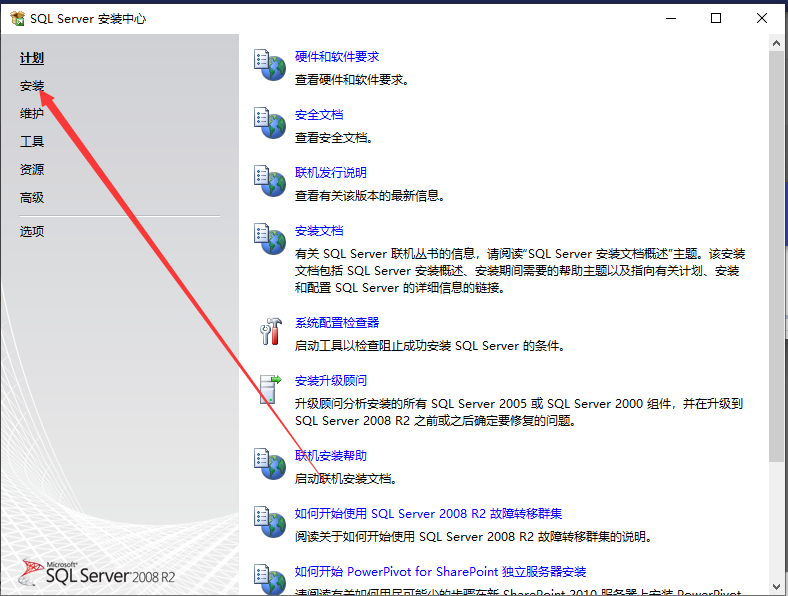The height and width of the screenshot is (596, 788).
Task: Launch the 系统配置检查器 link
Action: [x=337, y=323]
